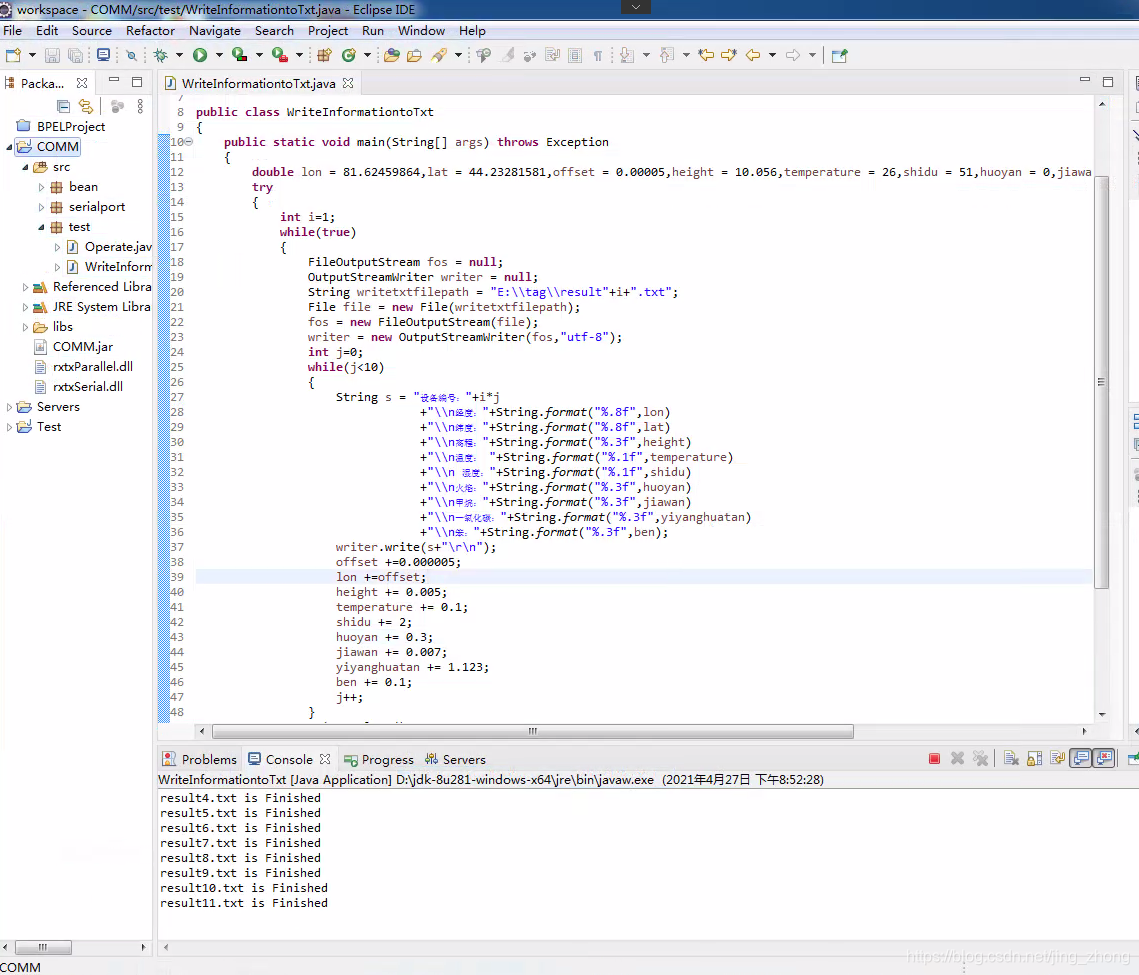The image size is (1139, 975).
Task: Click the New file wizard icon
Action: point(13,55)
